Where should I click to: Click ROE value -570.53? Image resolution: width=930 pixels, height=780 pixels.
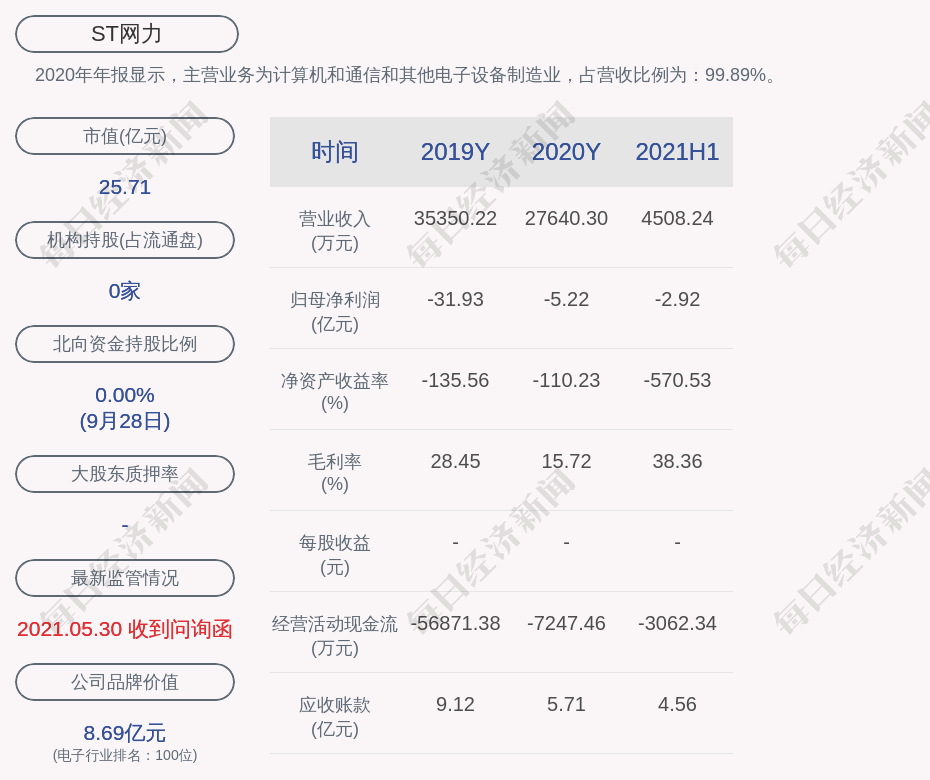tap(677, 380)
